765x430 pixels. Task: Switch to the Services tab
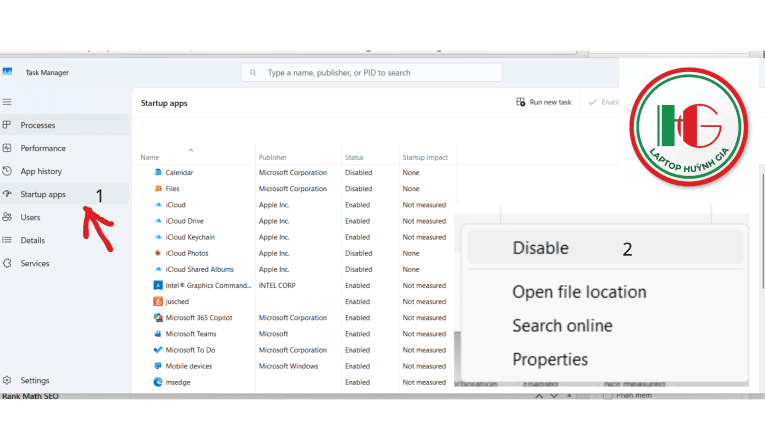click(64, 263)
